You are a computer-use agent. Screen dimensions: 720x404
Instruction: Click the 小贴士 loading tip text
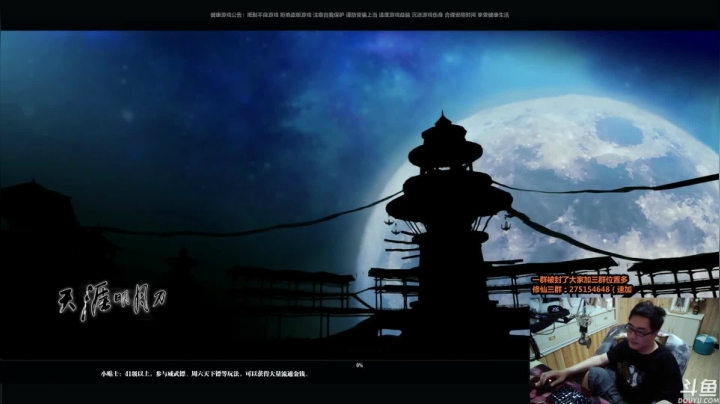coord(204,374)
